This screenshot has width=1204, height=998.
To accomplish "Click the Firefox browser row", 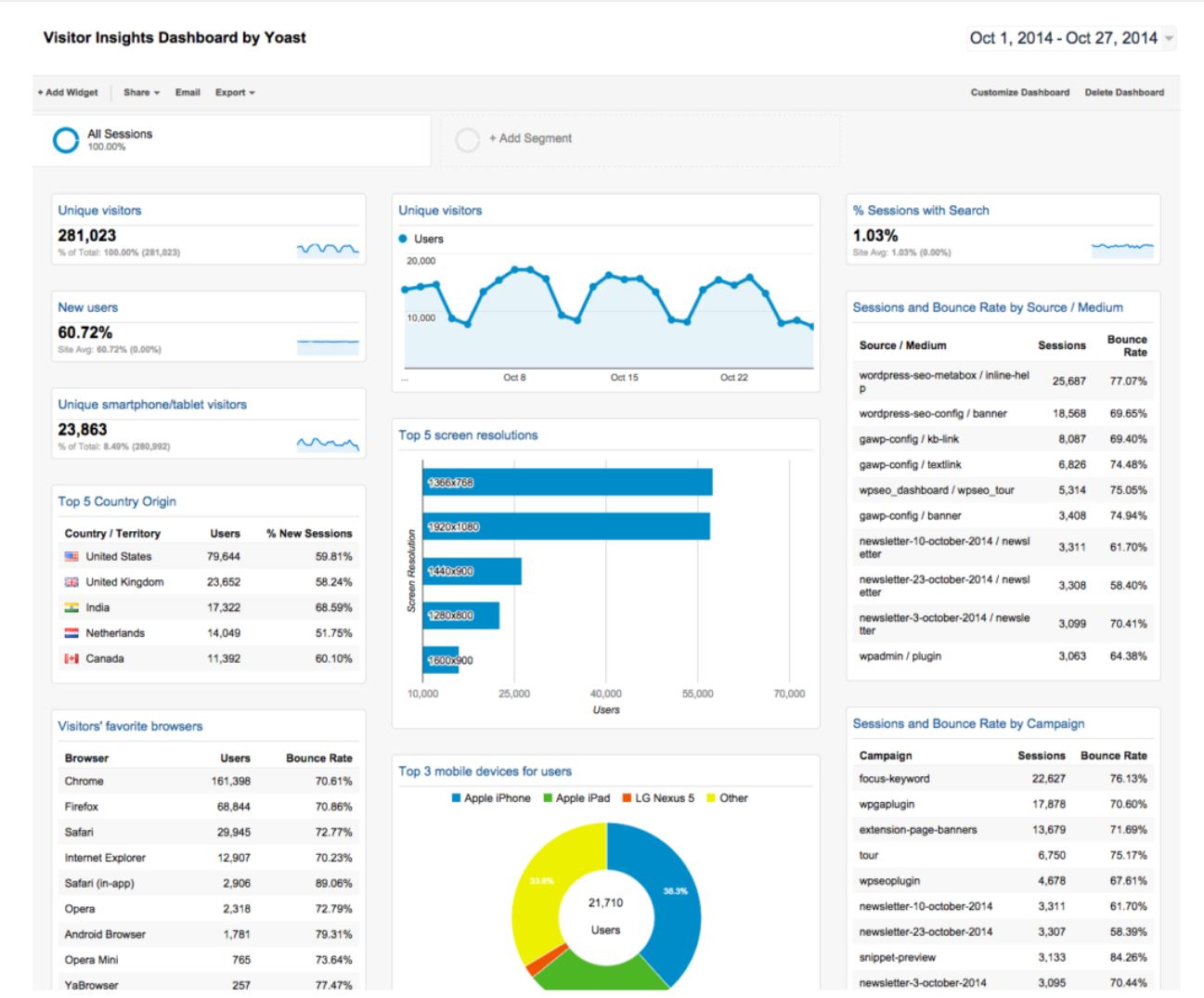I will click(208, 807).
